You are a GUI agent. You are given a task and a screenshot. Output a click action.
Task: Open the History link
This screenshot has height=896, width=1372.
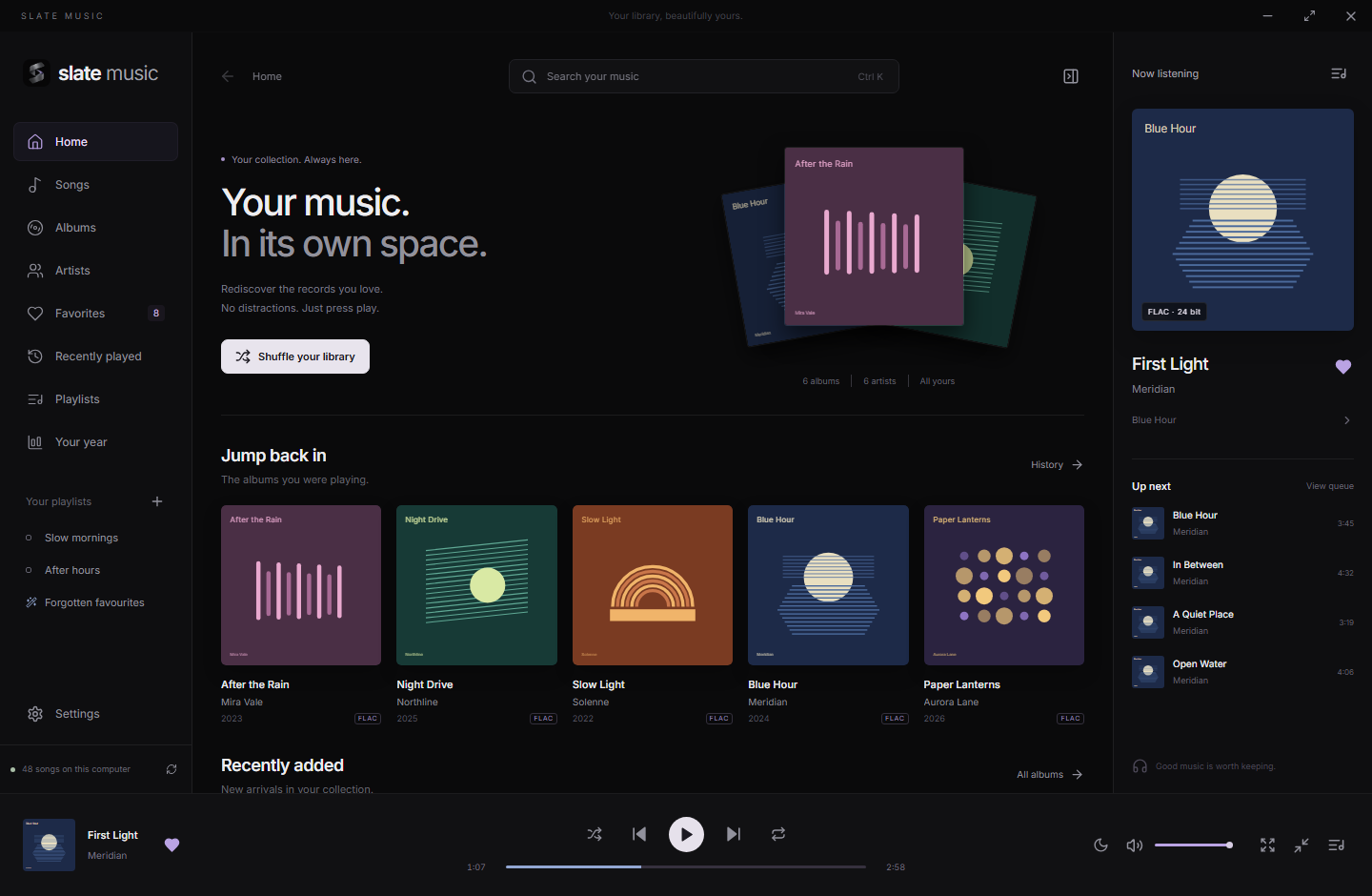[1057, 465]
